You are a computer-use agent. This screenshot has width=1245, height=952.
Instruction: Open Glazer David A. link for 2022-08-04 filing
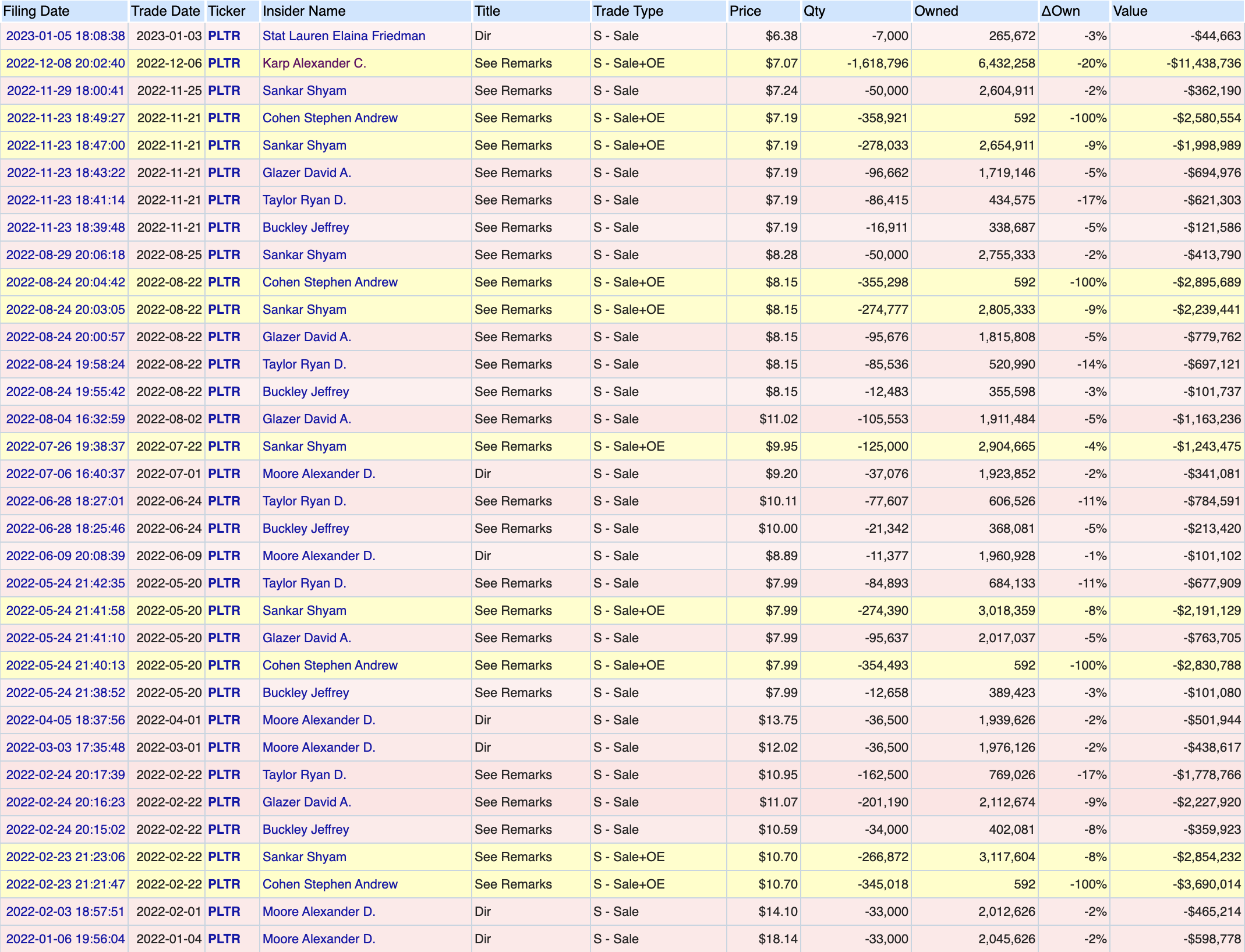tap(306, 419)
